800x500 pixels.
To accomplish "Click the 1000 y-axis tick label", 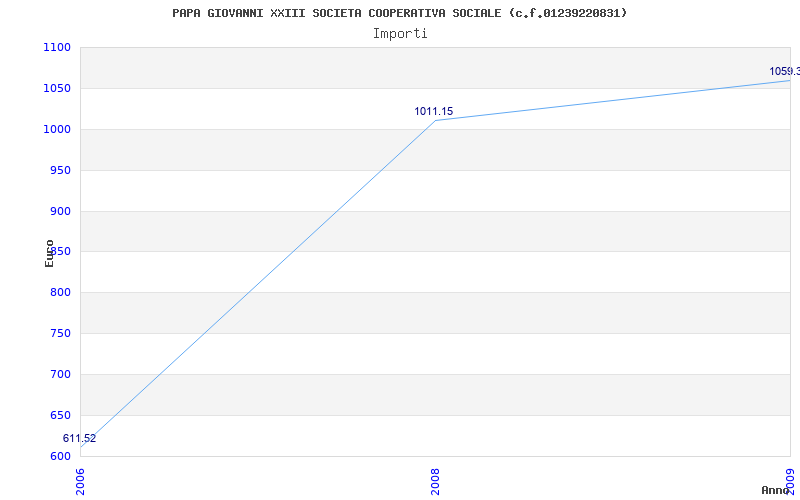I will tap(57, 129).
